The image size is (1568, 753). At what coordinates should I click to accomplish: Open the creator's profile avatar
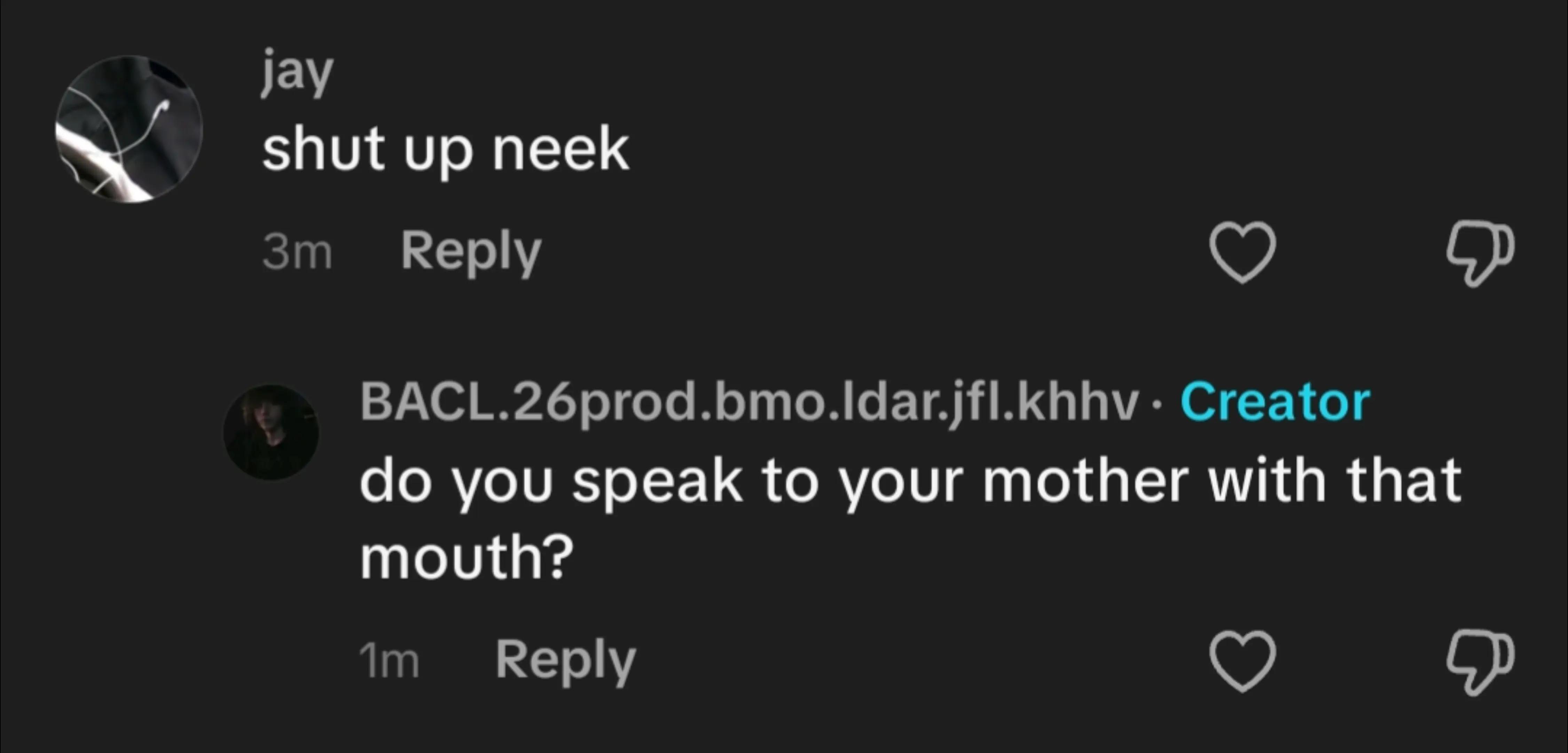[x=271, y=432]
